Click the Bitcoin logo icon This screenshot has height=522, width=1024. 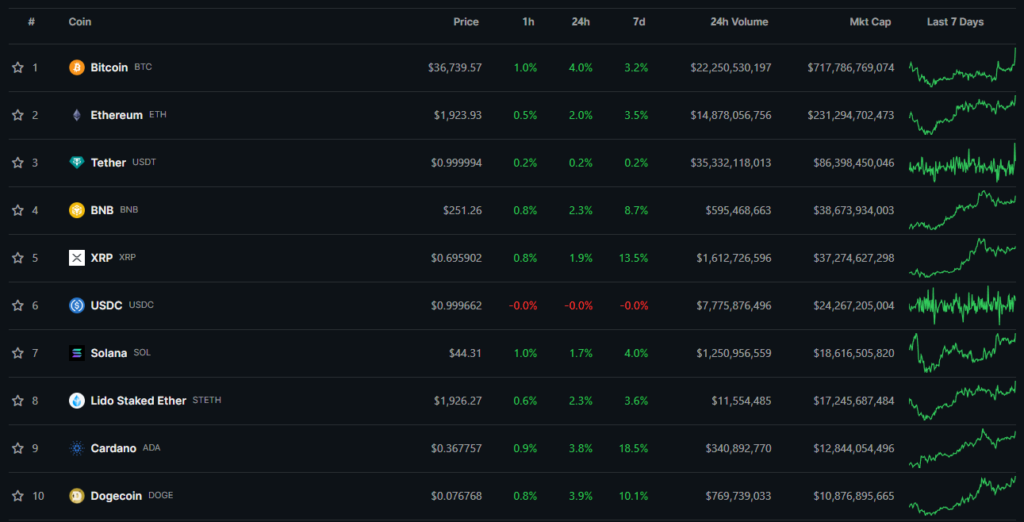coord(76,68)
